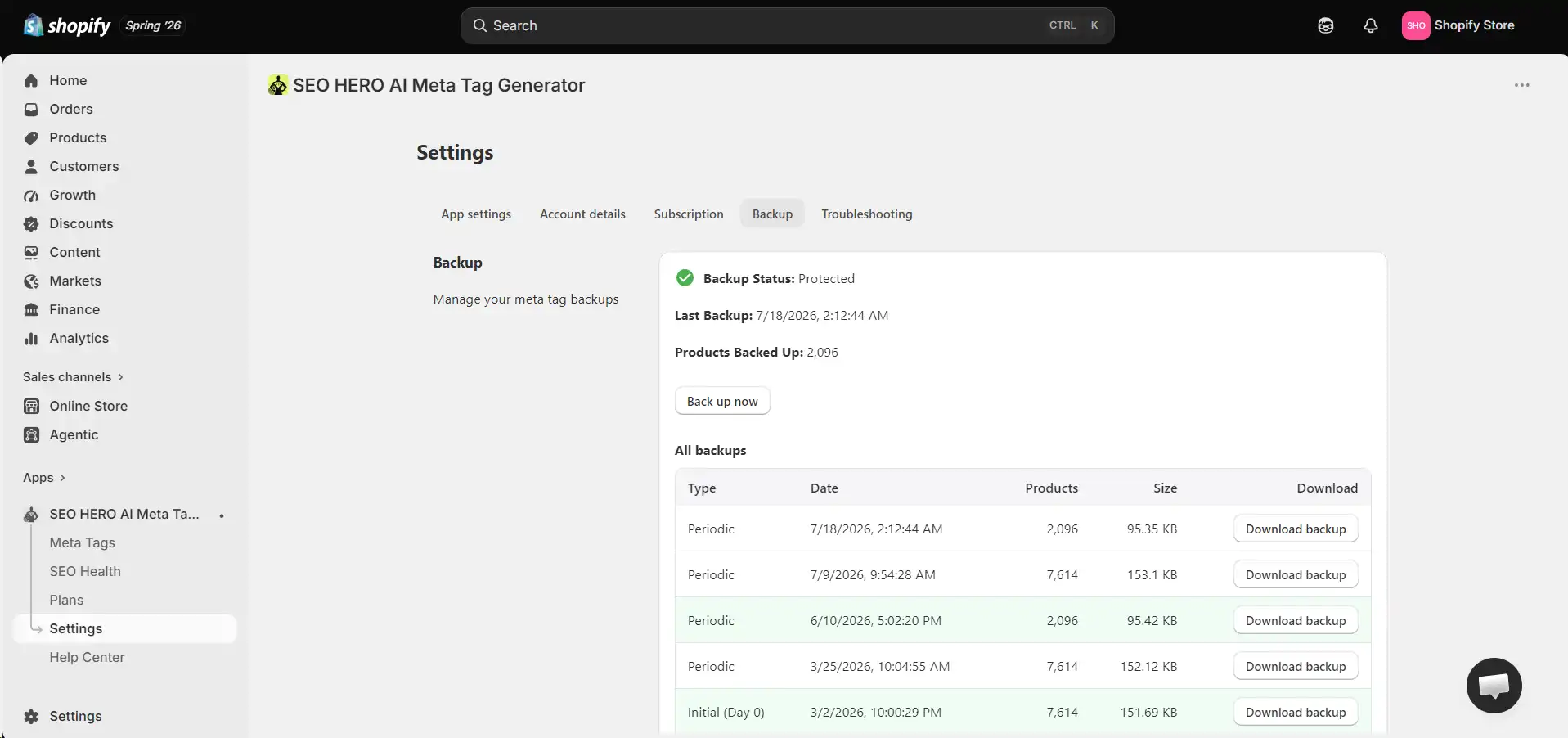Click the 153.1 KB size cell
The image size is (1568, 738).
tap(1152, 574)
